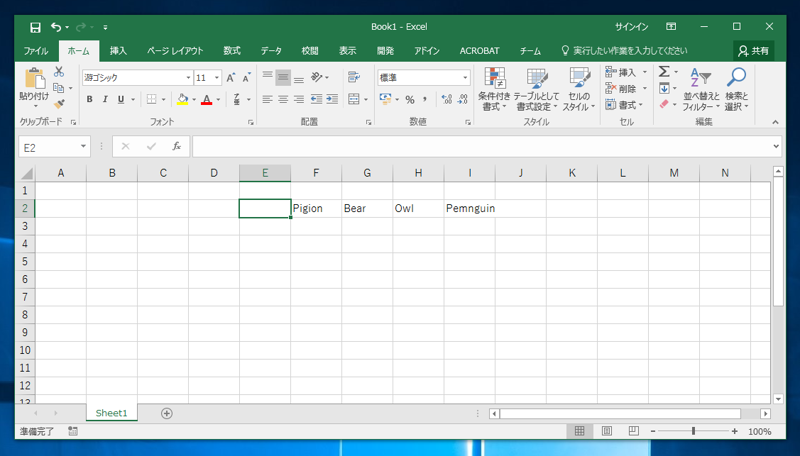This screenshot has height=456, width=800.
Task: Open the ファイル tab
Action: (x=36, y=51)
